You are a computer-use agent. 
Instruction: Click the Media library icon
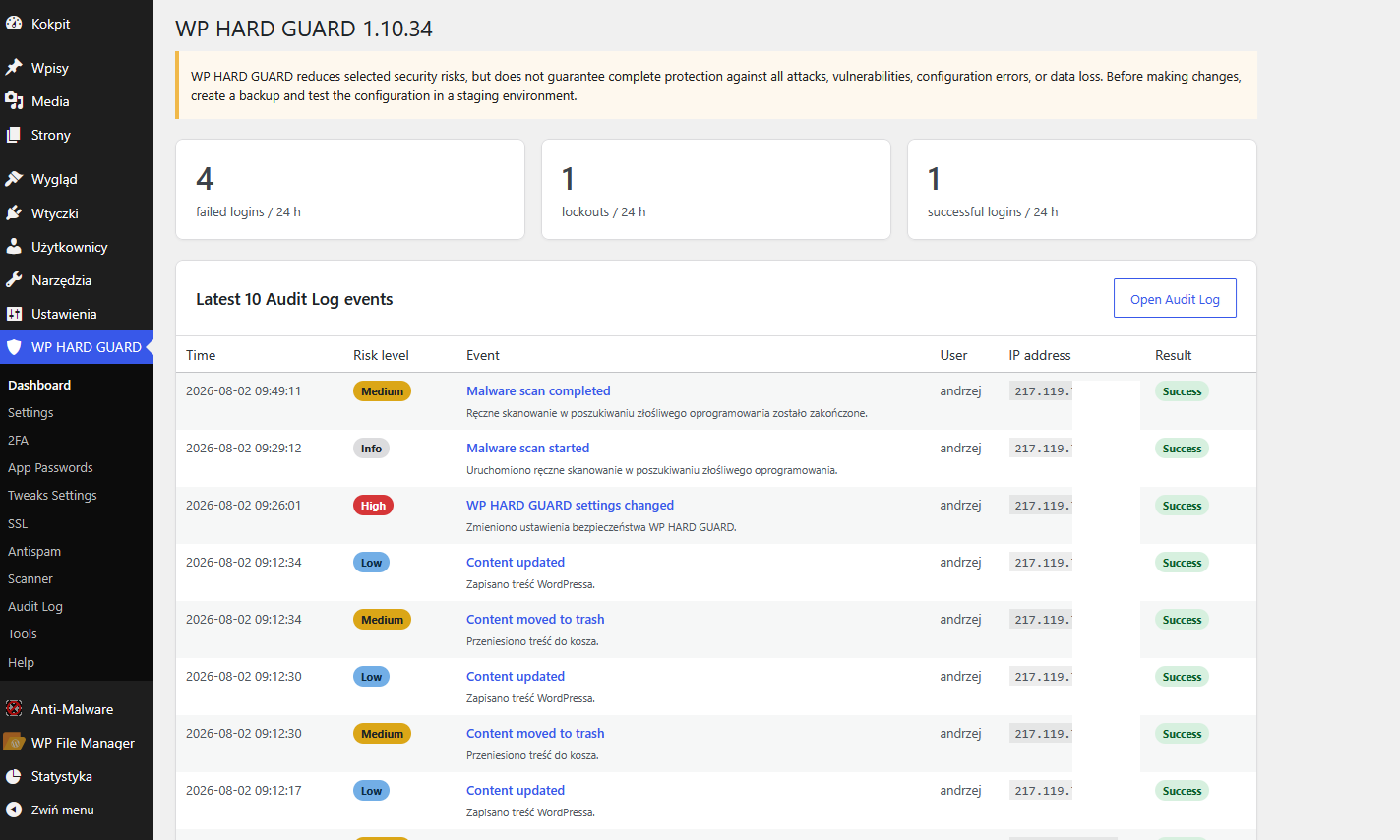tap(14, 101)
